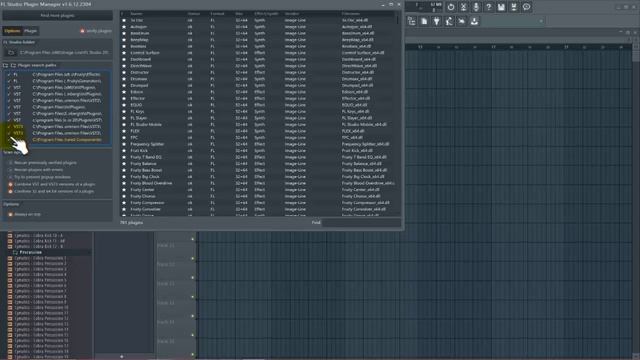
Task: Sort plugin list by Filename column header
Action: click(x=351, y=14)
